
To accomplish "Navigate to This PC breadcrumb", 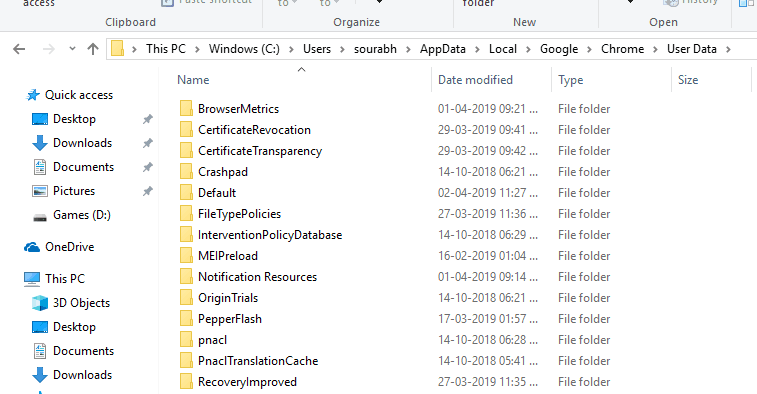I will (166, 49).
